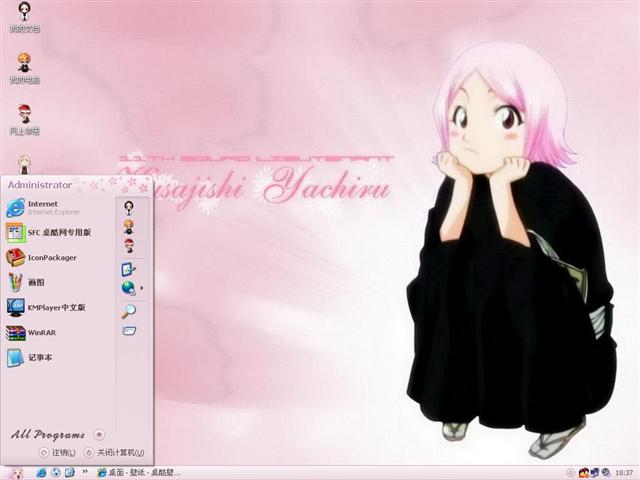Open the magnifier Search icon in Start menu
This screenshot has height=480, width=640.
[x=129, y=311]
